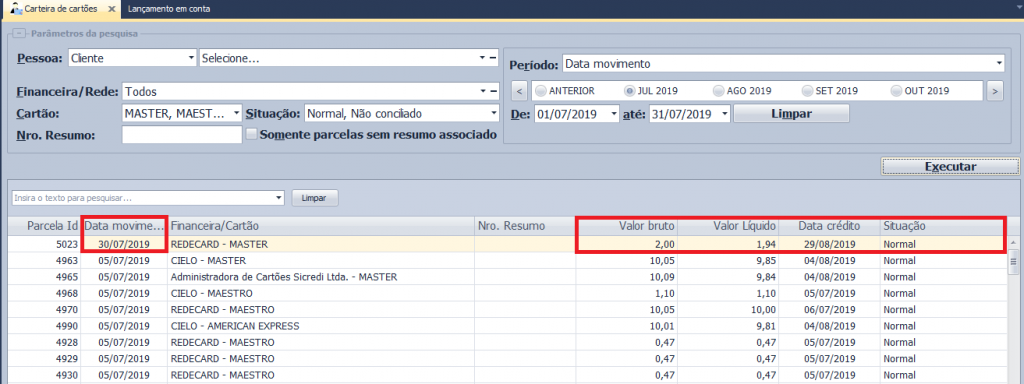Sort by Nro. Resumo column header

point(524,226)
